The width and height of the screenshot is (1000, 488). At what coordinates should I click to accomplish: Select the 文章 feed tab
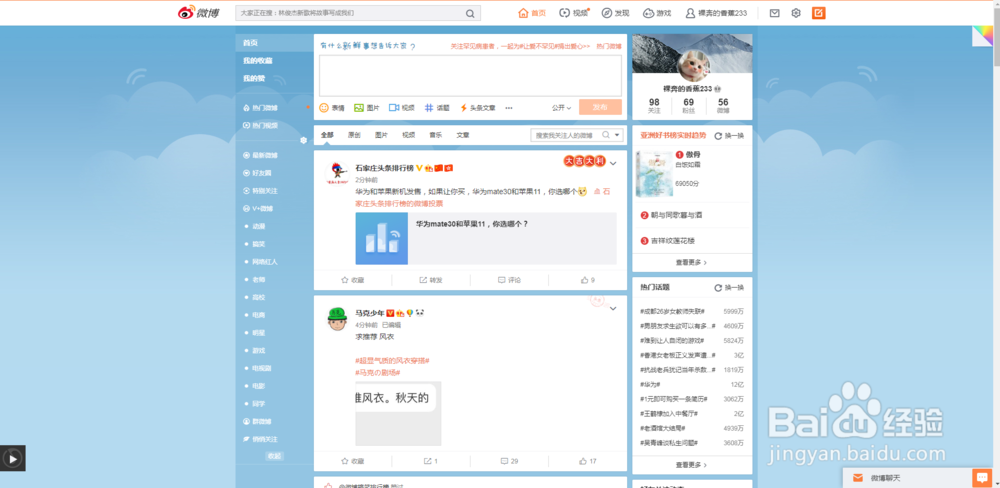tap(463, 135)
